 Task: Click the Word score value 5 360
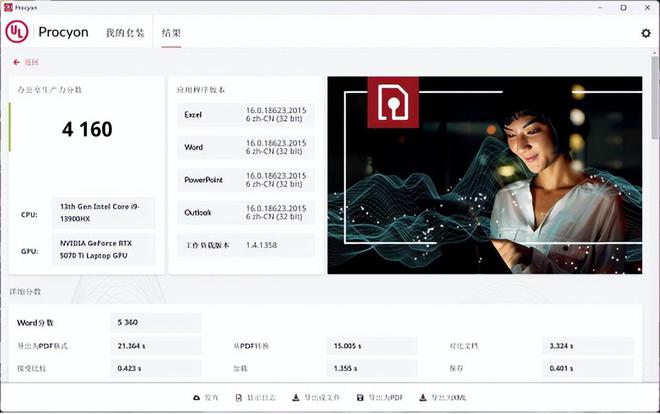[156, 323]
